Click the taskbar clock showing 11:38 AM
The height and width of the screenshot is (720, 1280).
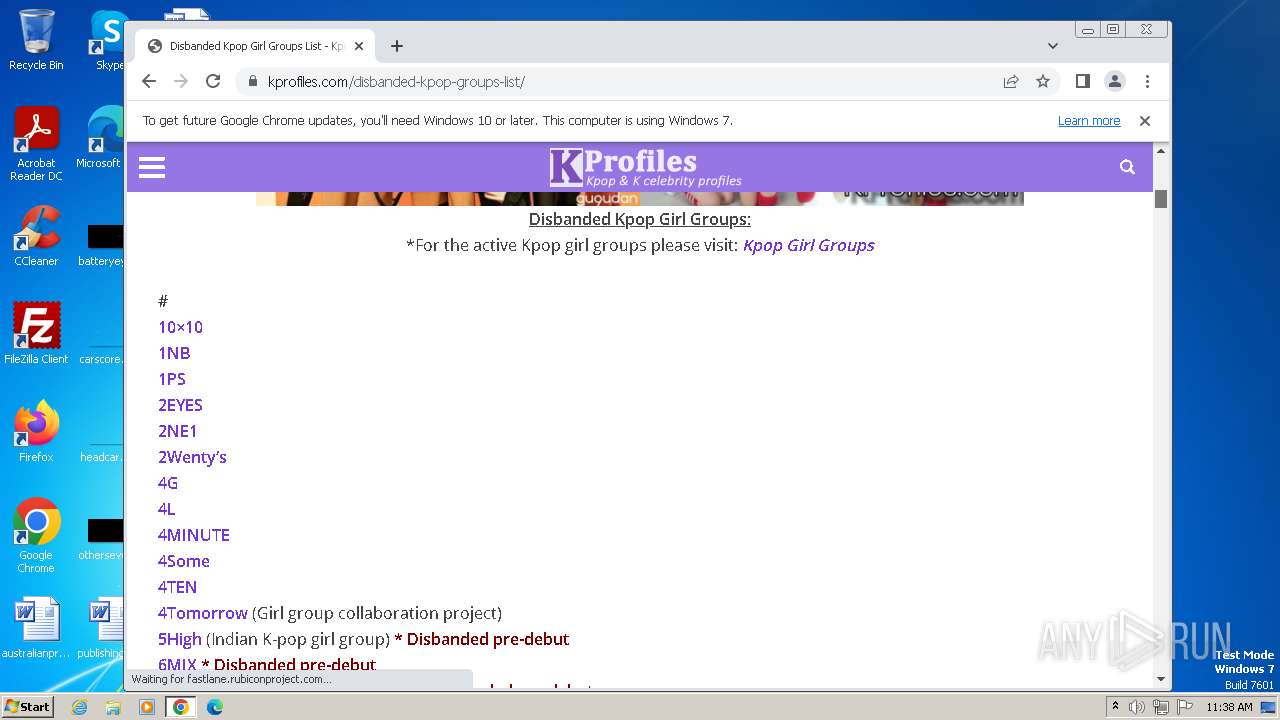pos(1229,707)
